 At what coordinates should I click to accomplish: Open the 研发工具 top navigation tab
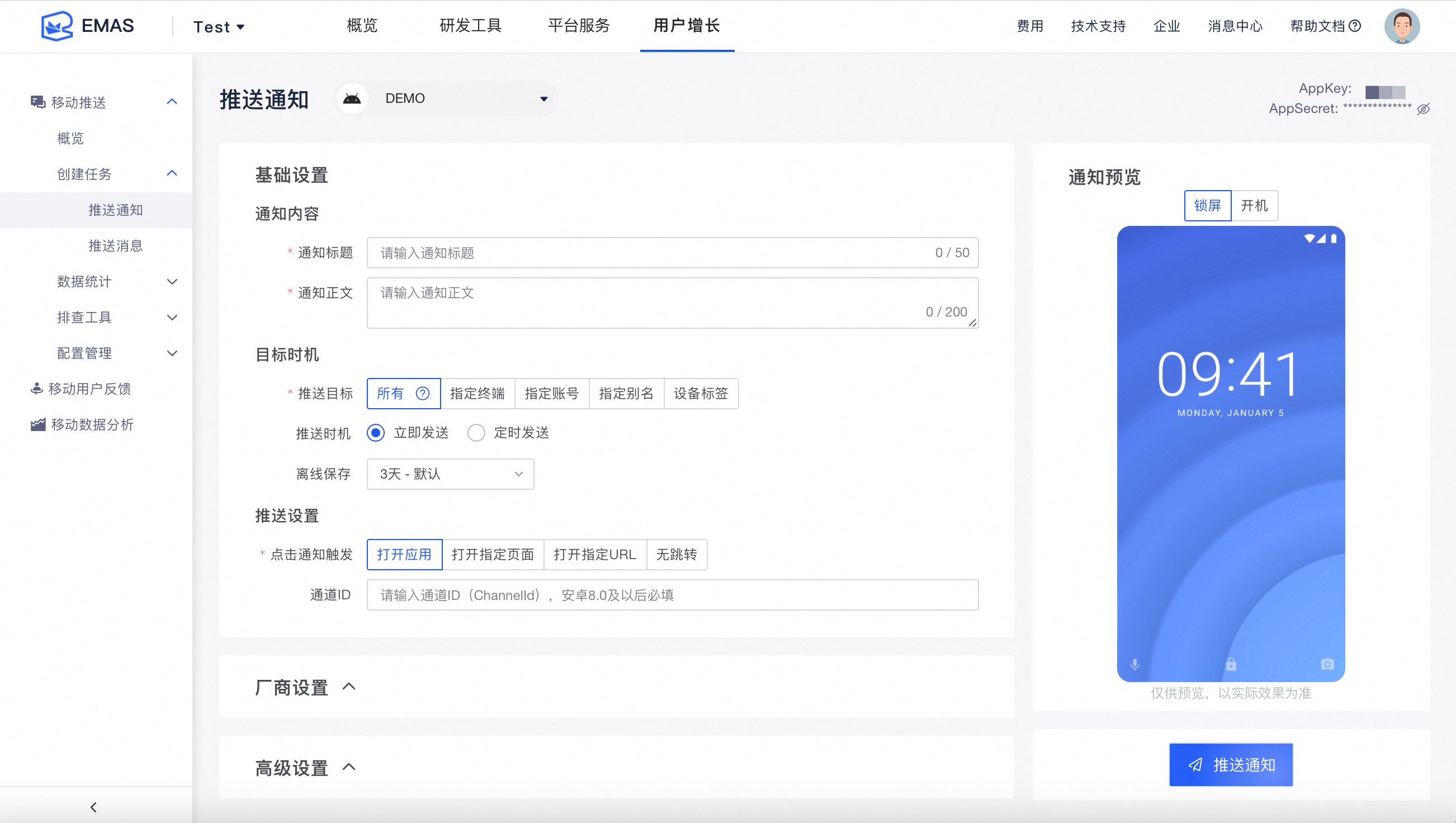pos(471,25)
